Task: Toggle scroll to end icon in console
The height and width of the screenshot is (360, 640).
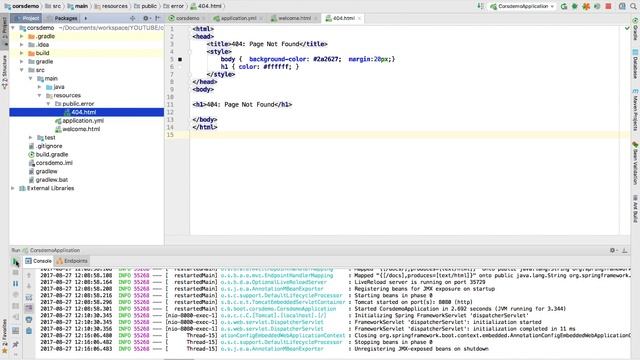Action: [x=29, y=308]
